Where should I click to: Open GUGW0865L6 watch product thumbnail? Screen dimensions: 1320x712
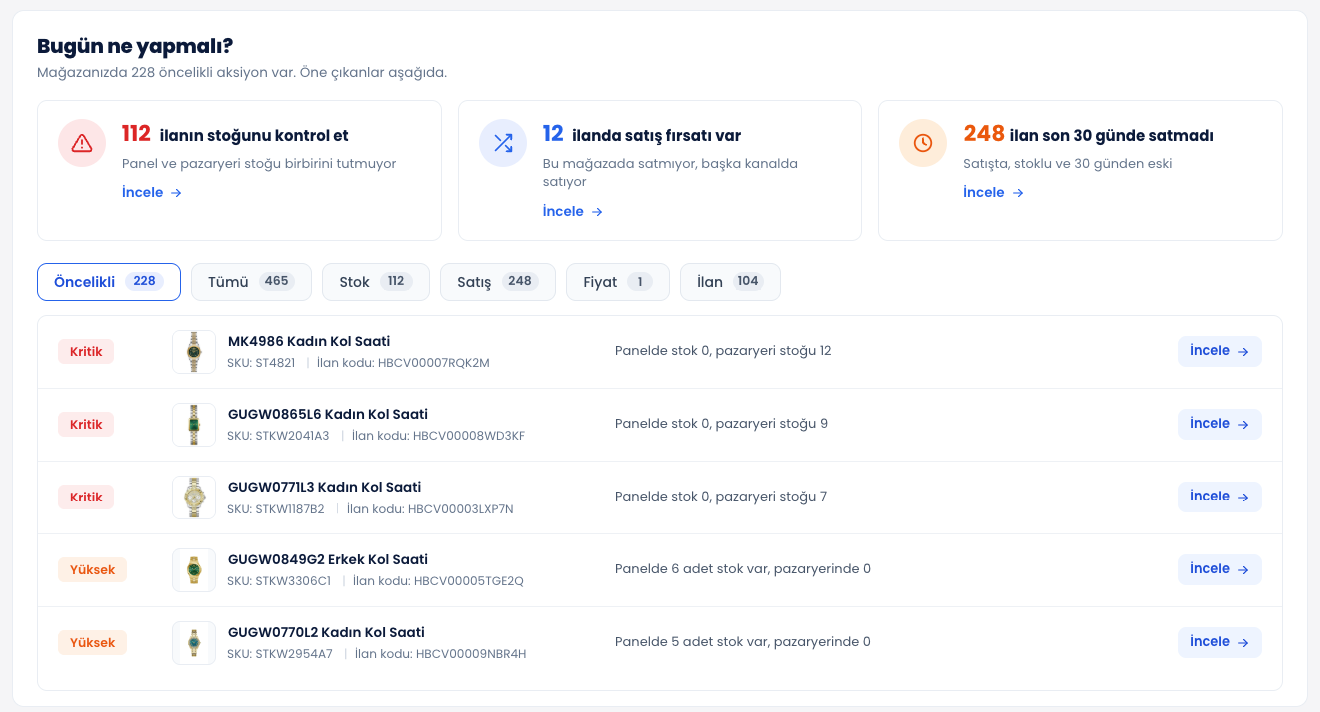194,425
